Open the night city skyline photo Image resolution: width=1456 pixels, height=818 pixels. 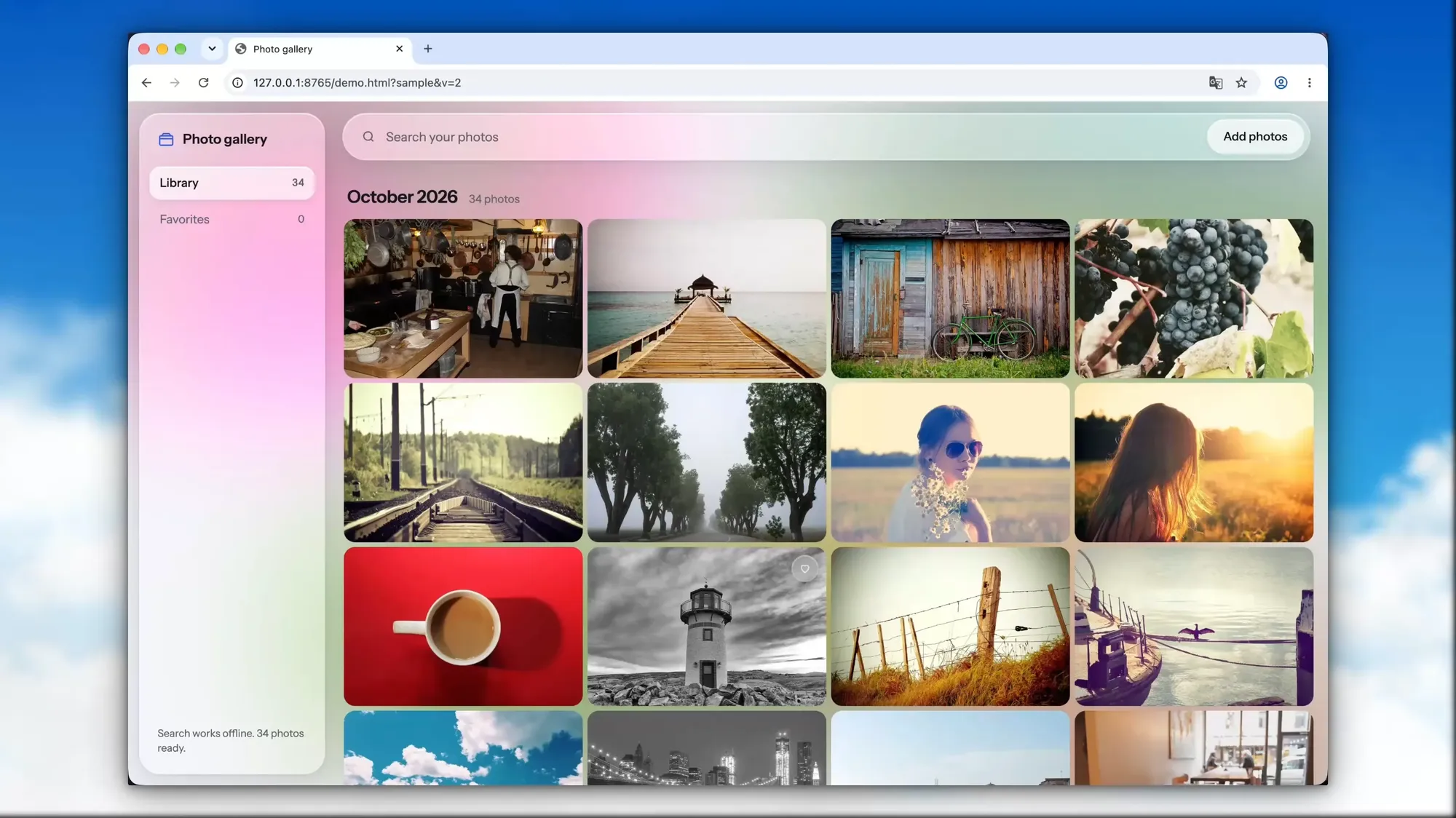[707, 748]
